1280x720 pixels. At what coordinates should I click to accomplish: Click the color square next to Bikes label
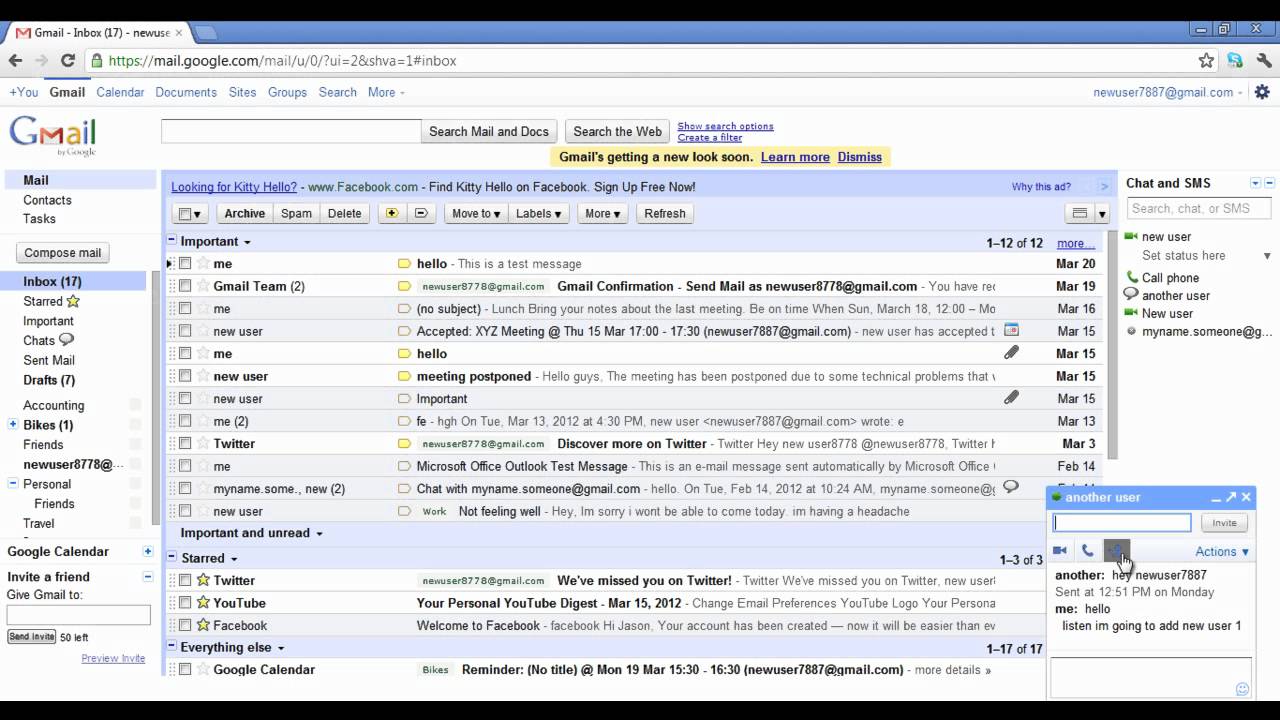[135, 425]
